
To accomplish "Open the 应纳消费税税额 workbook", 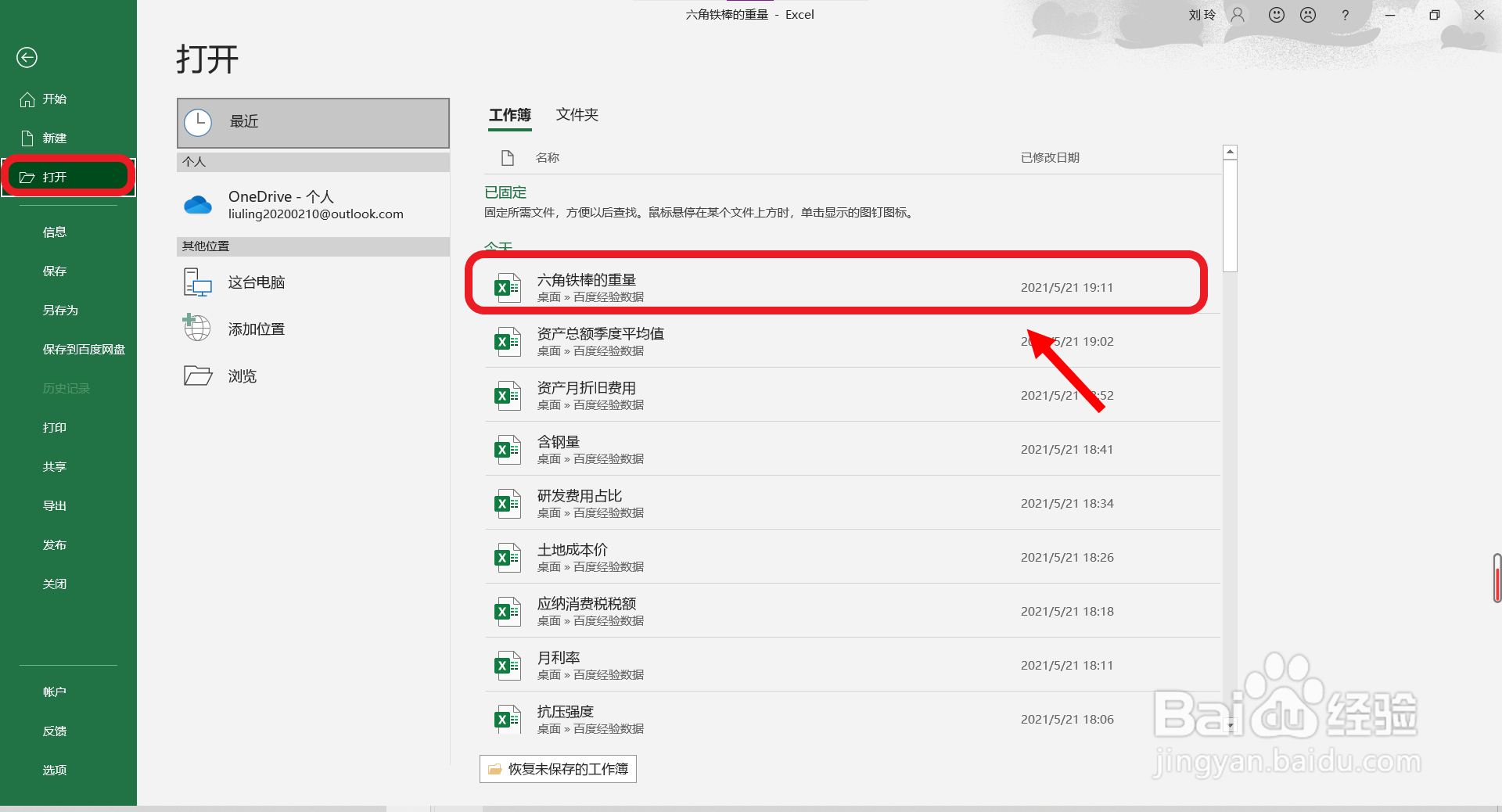I will tap(853, 611).
